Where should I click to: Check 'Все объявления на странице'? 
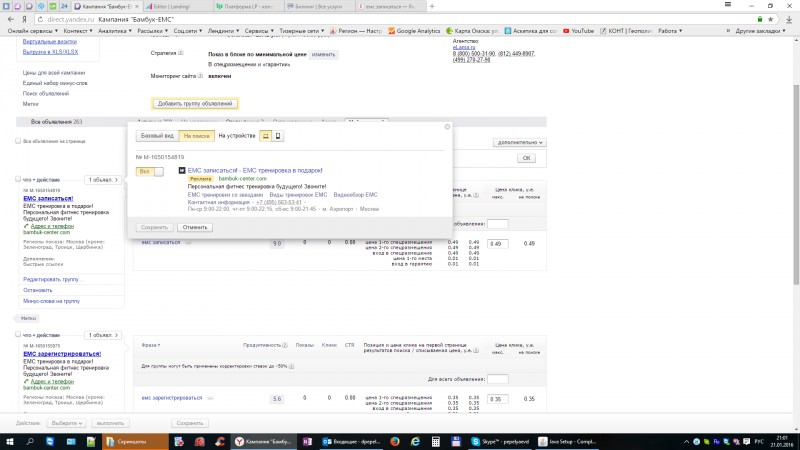tap(18, 141)
